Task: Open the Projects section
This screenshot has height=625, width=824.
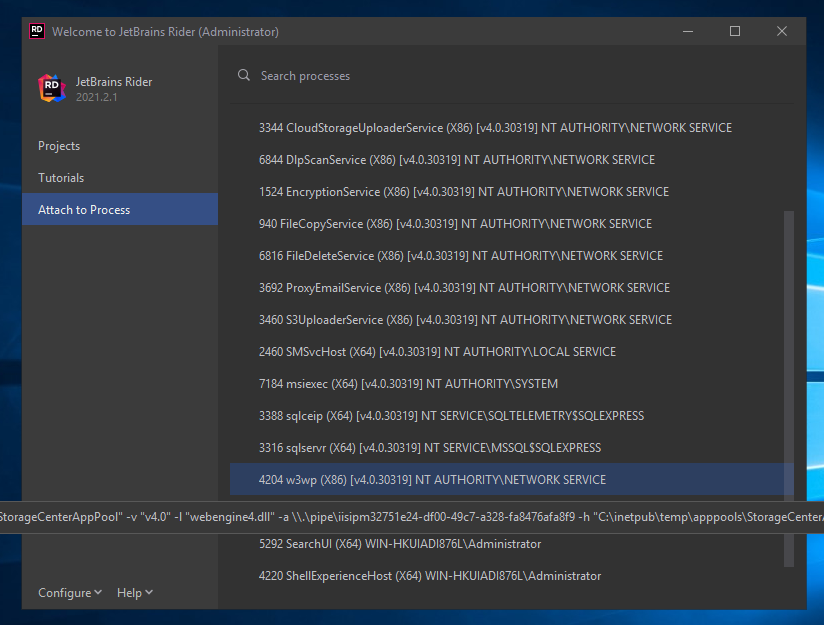Action: (59, 146)
